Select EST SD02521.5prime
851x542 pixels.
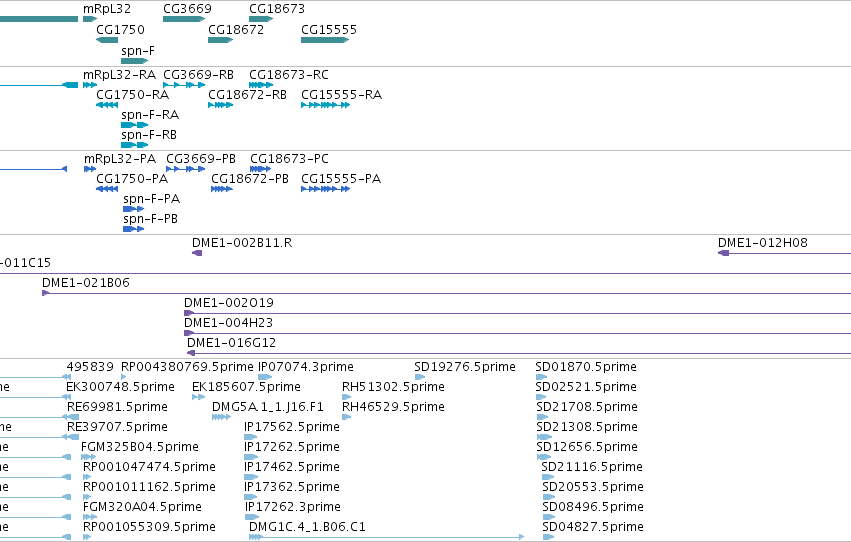pyautogui.click(x=586, y=387)
